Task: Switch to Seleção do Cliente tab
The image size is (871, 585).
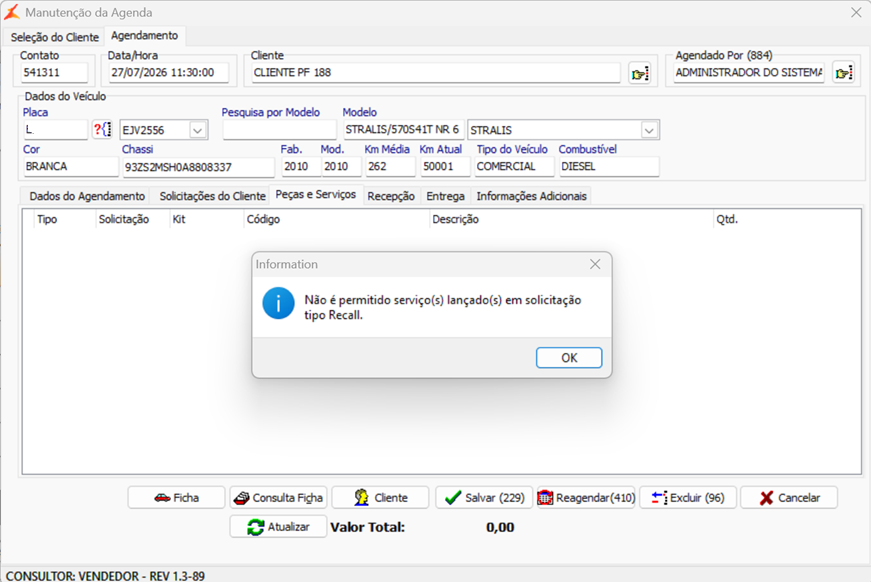Action: click(x=54, y=37)
